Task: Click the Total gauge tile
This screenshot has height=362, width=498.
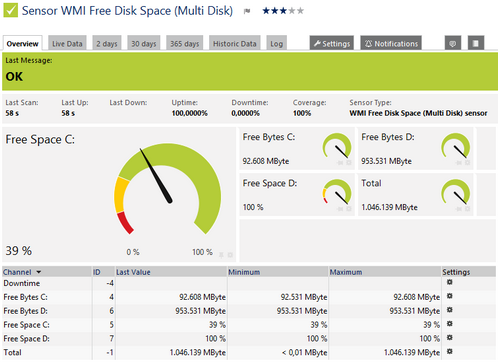Action: pos(415,195)
